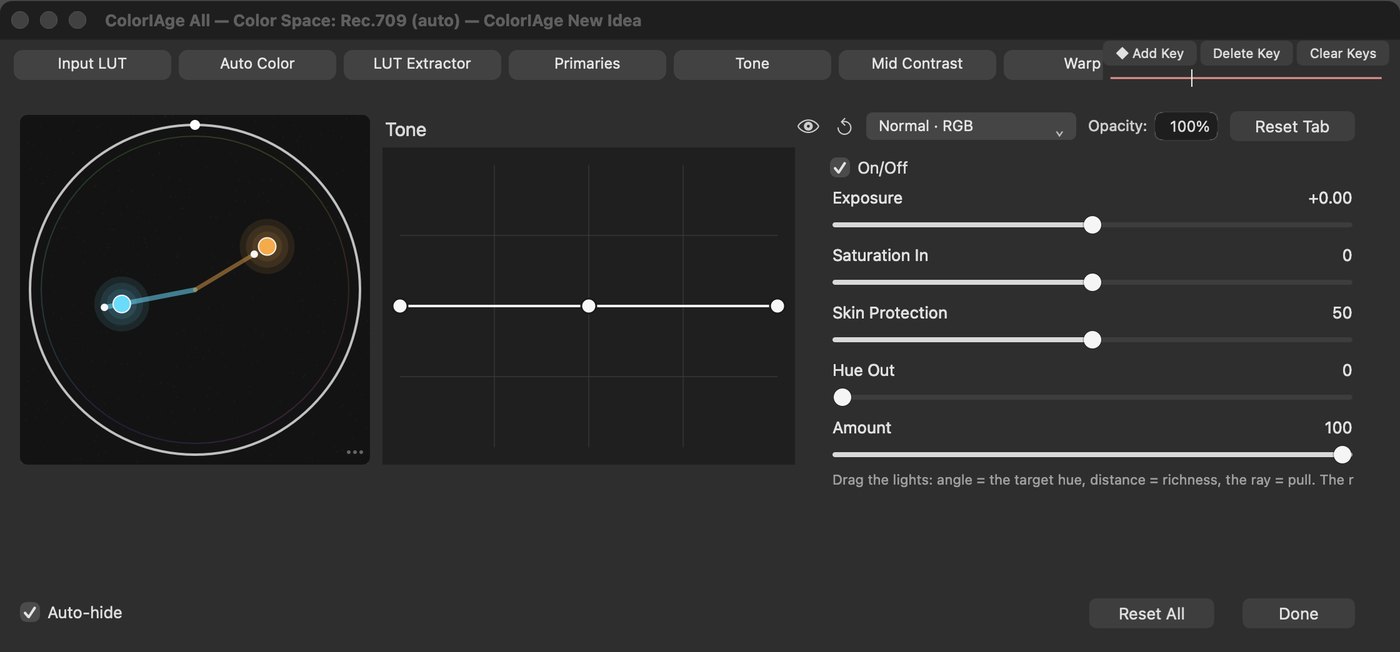Disable the On/Off checkbox
Screen dimensions: 1400x652
point(840,168)
